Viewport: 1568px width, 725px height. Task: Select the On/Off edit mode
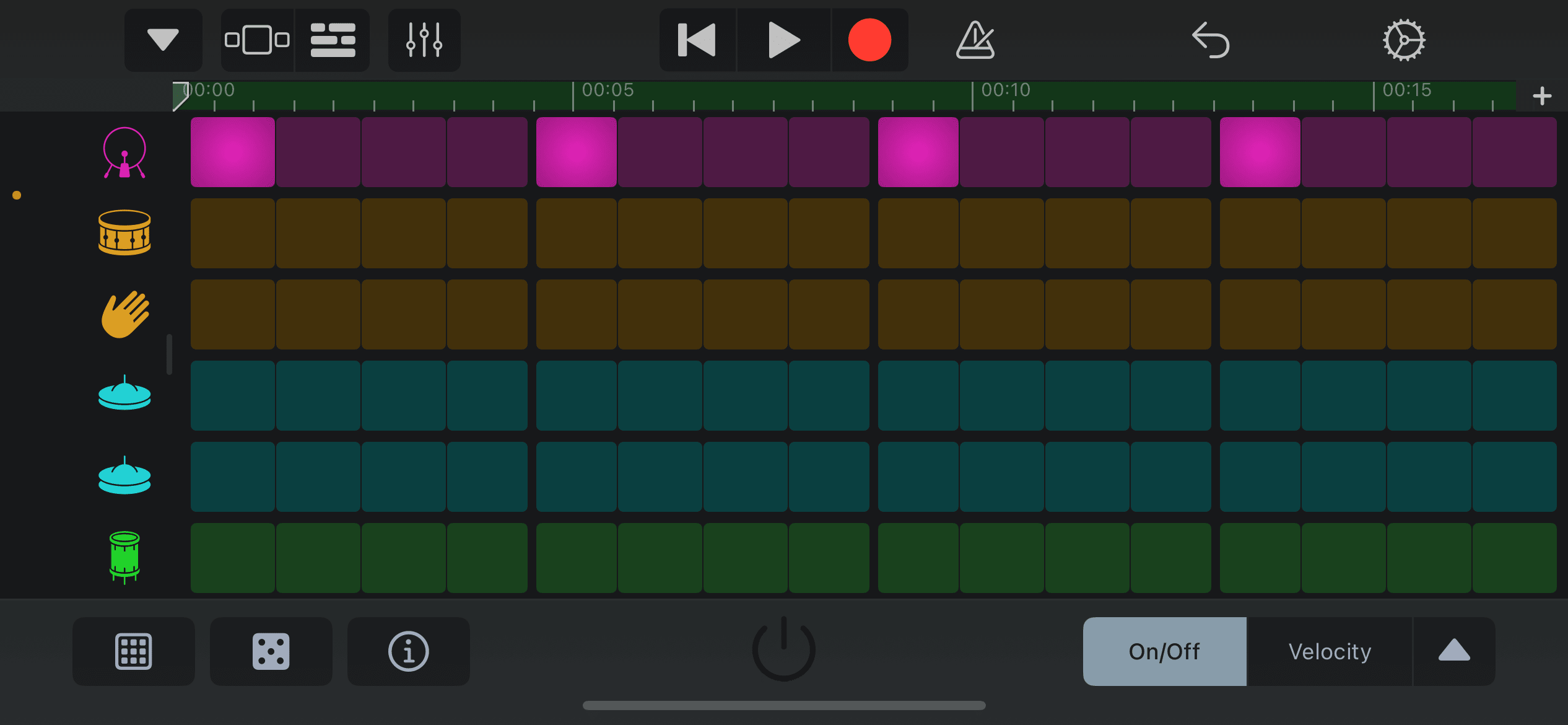click(x=1164, y=651)
